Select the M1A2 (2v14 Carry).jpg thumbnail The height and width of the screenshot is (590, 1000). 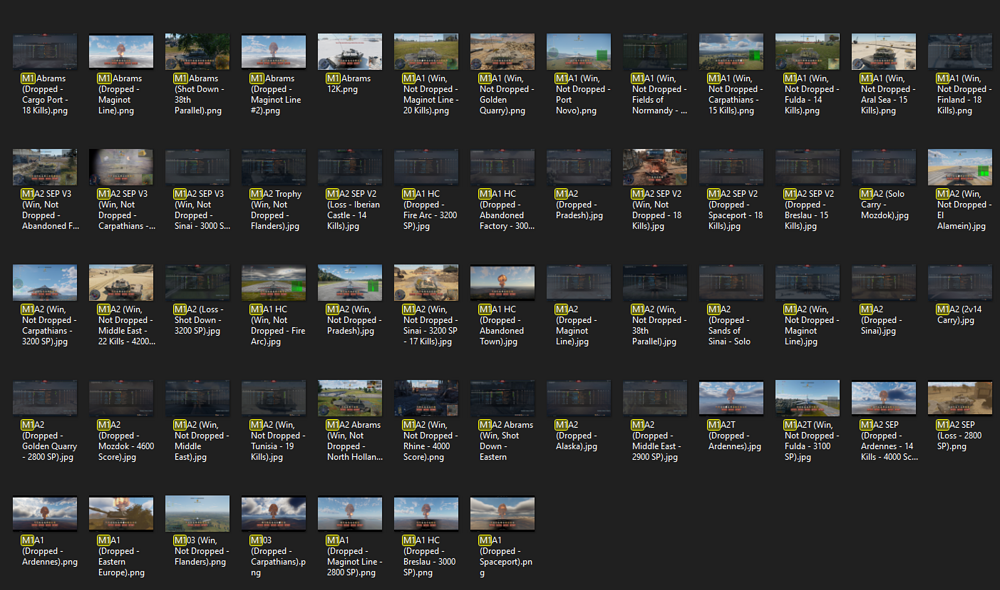(960, 283)
